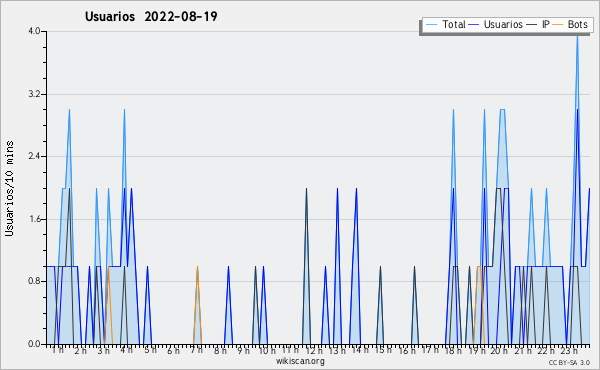
Task: Click the black IP spike near 12 h
Action: tap(306, 266)
